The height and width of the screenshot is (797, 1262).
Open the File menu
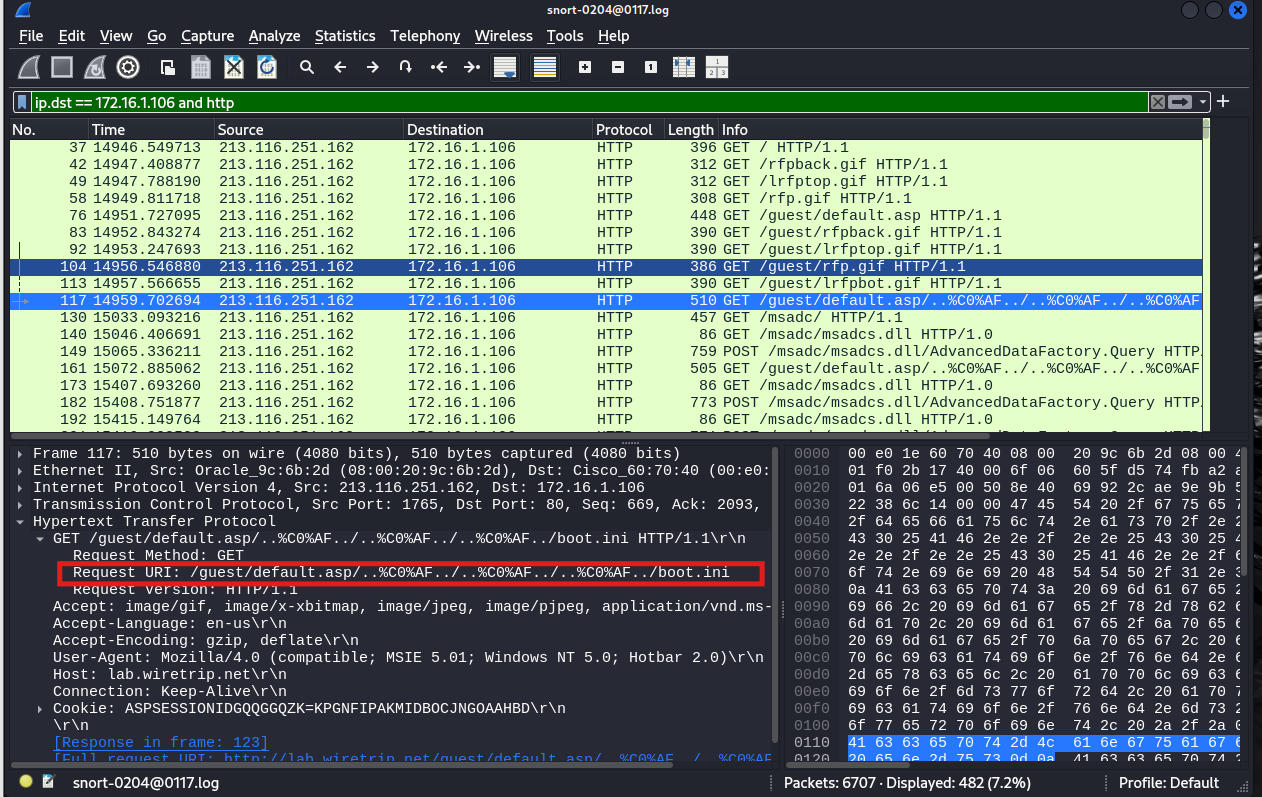tap(31, 36)
